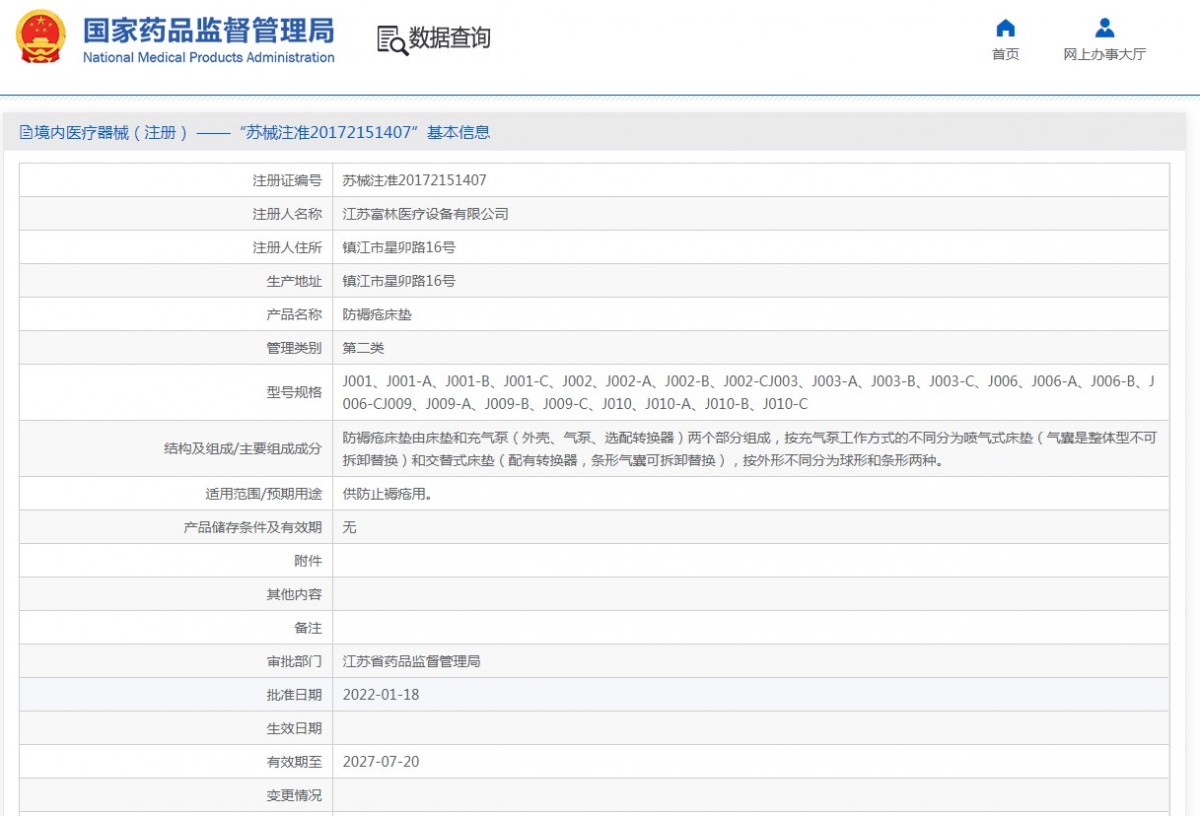Select intended use 供防止褥疮用。
This screenshot has width=1200, height=816.
click(387, 494)
